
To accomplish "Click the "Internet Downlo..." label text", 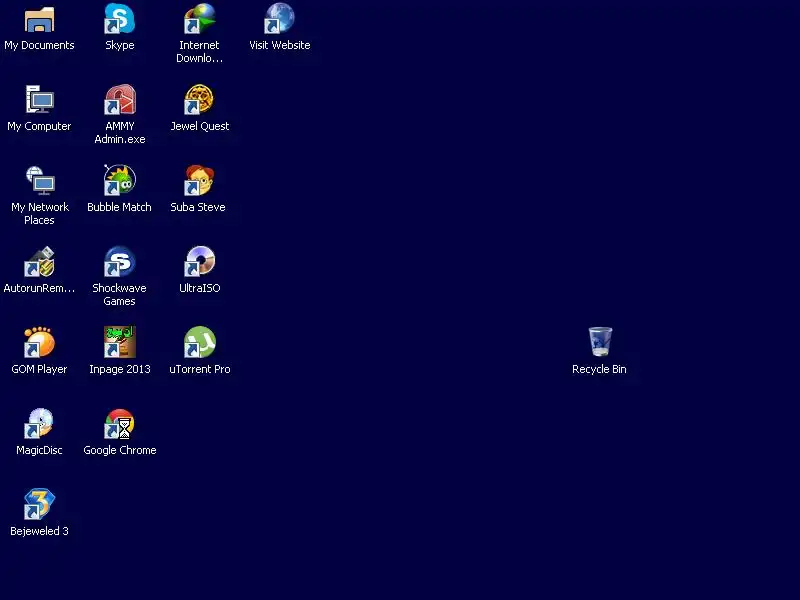I will pos(199,52).
